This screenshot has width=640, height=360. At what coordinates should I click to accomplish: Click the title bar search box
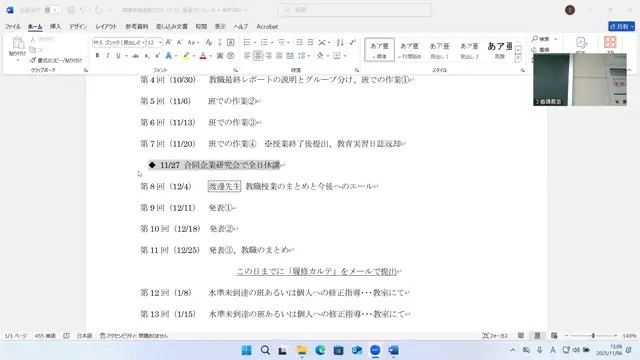click(x=354, y=10)
